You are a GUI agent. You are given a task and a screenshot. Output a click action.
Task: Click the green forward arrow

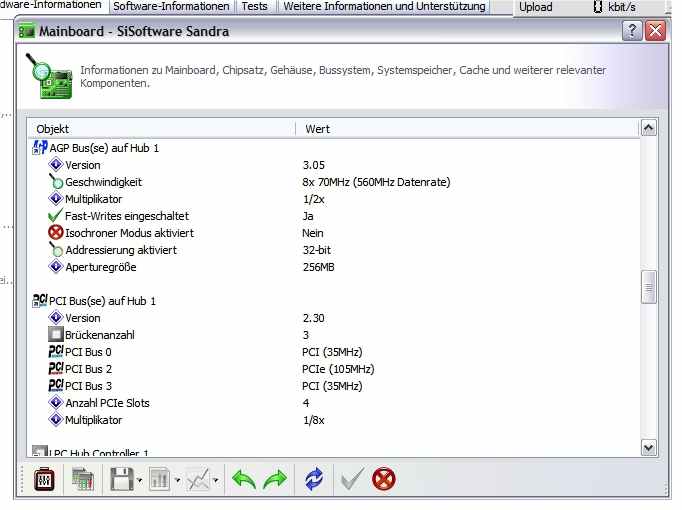tap(275, 480)
